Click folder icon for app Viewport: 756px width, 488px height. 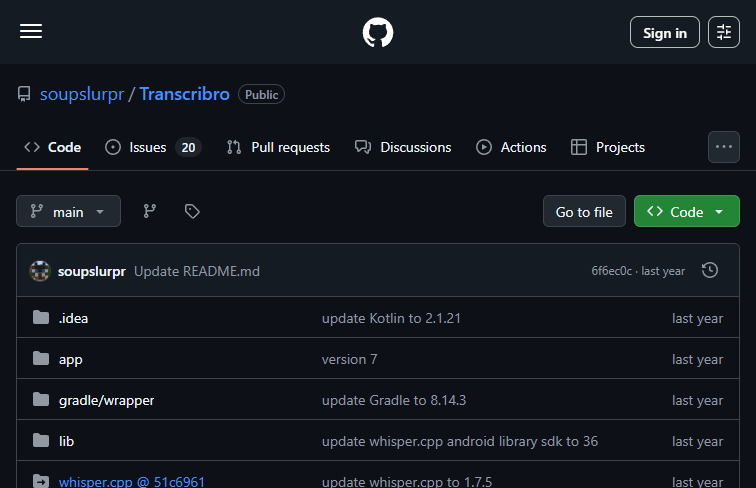point(41,358)
